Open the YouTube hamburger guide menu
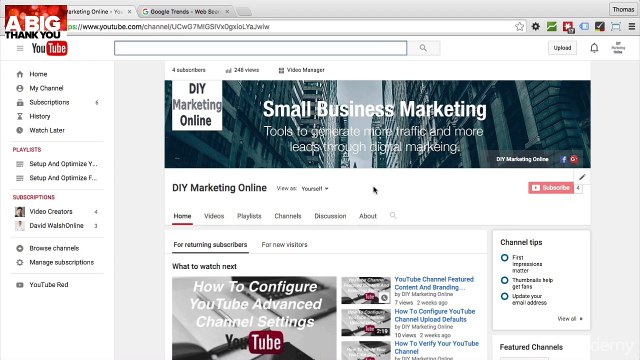Screen dimensions: 640x360 [x=20, y=49]
